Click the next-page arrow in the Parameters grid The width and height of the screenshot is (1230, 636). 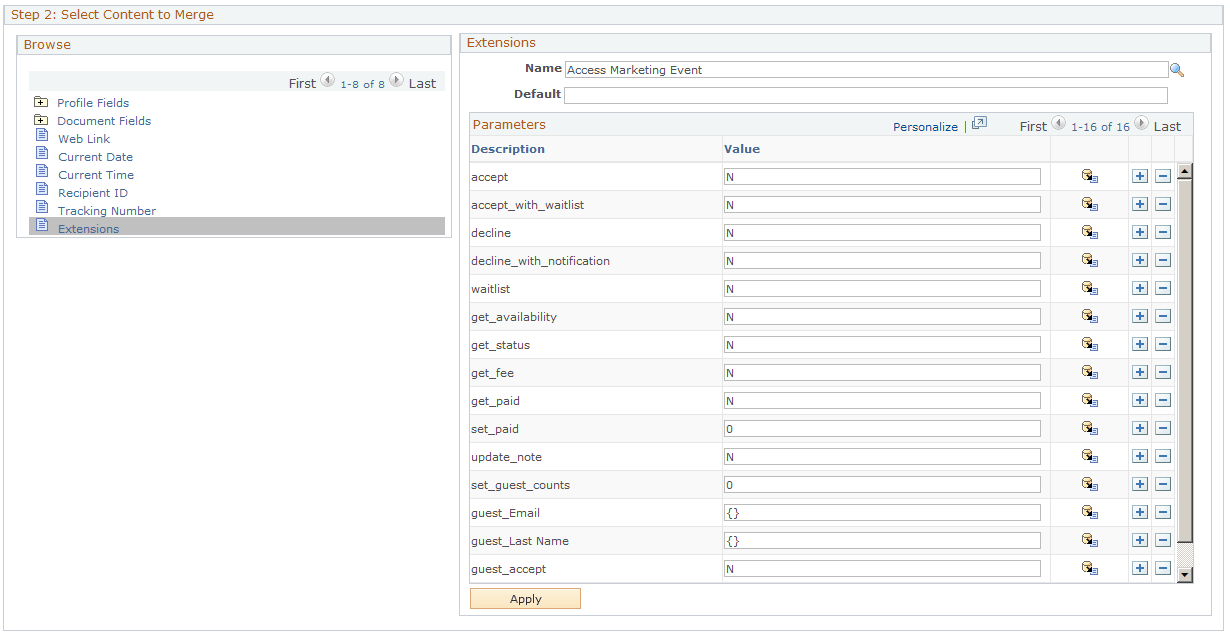click(x=1141, y=124)
